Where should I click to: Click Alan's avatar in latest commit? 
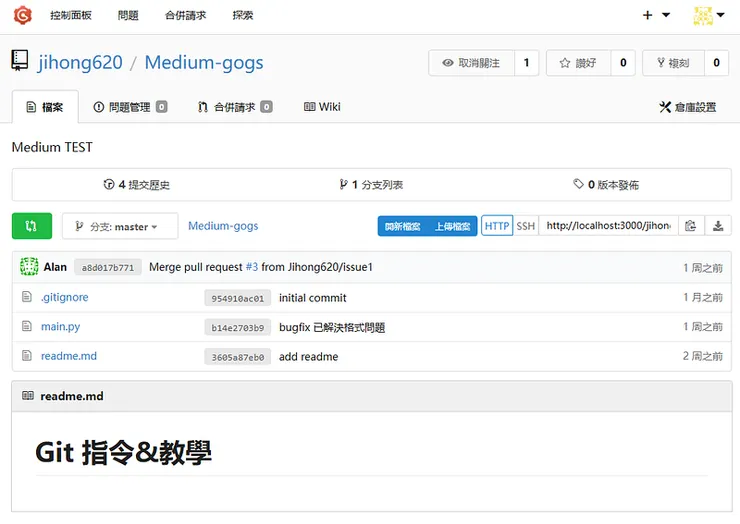(29, 267)
